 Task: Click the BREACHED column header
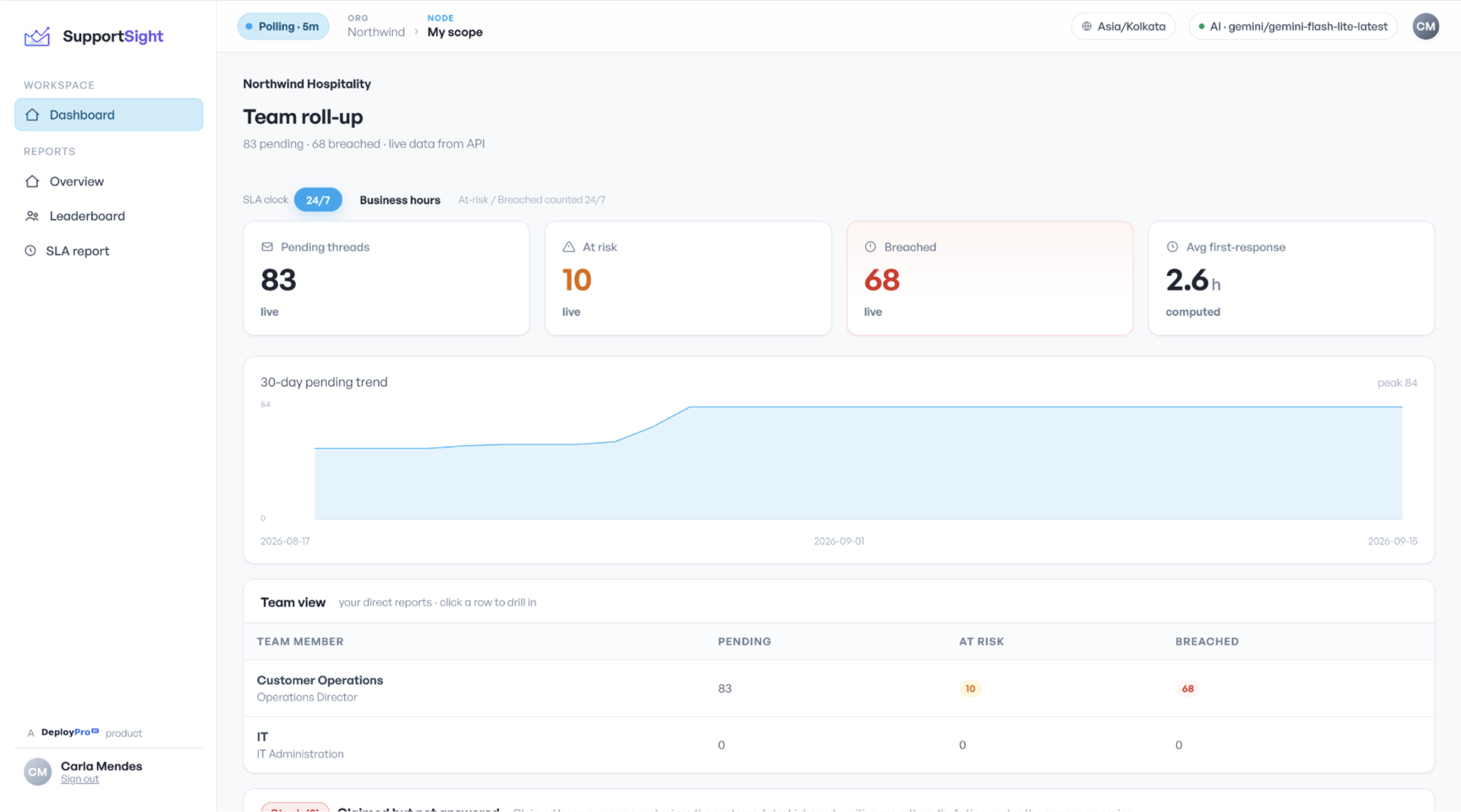tap(1207, 641)
